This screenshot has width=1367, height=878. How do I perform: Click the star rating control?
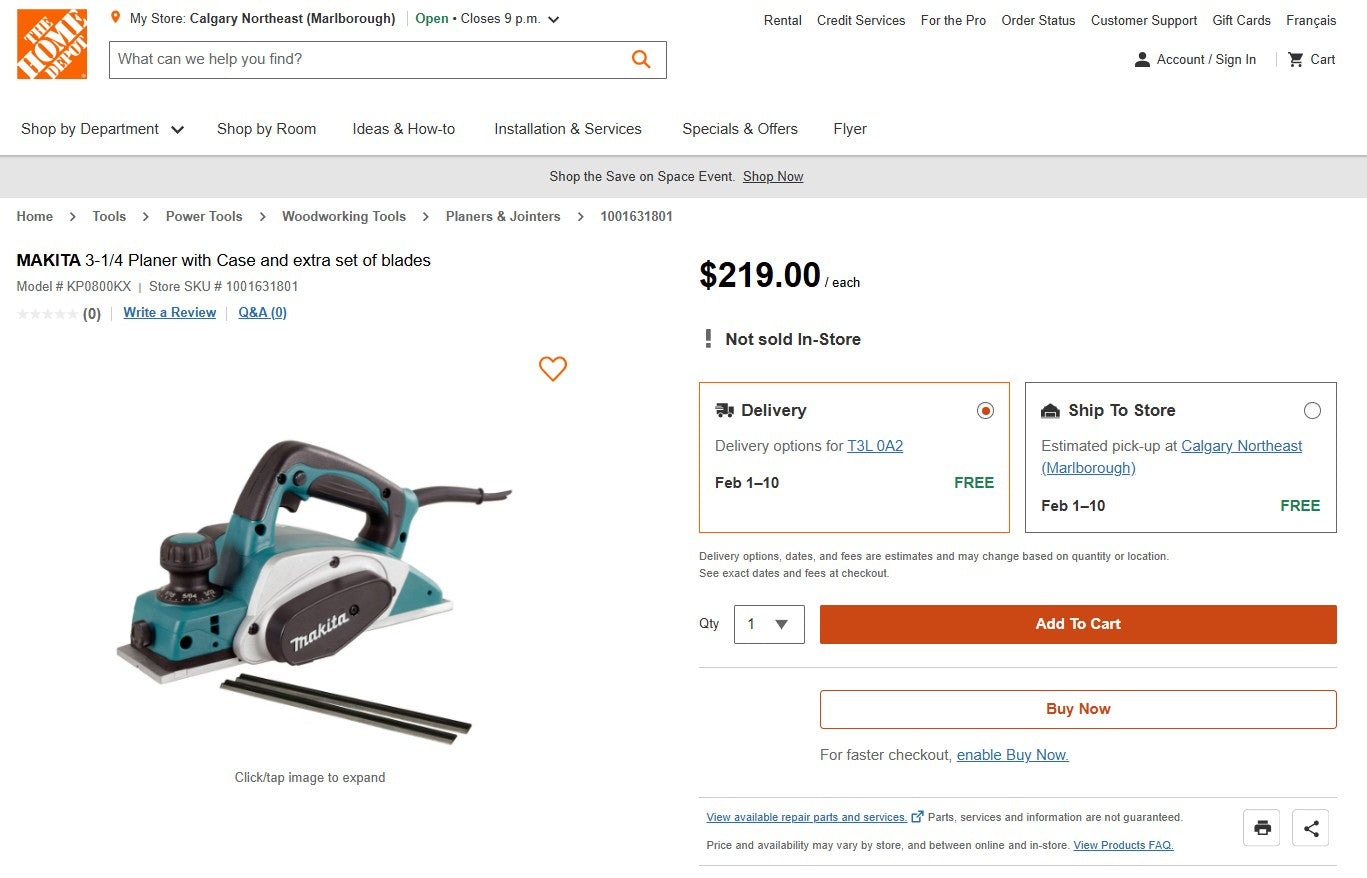click(x=45, y=313)
